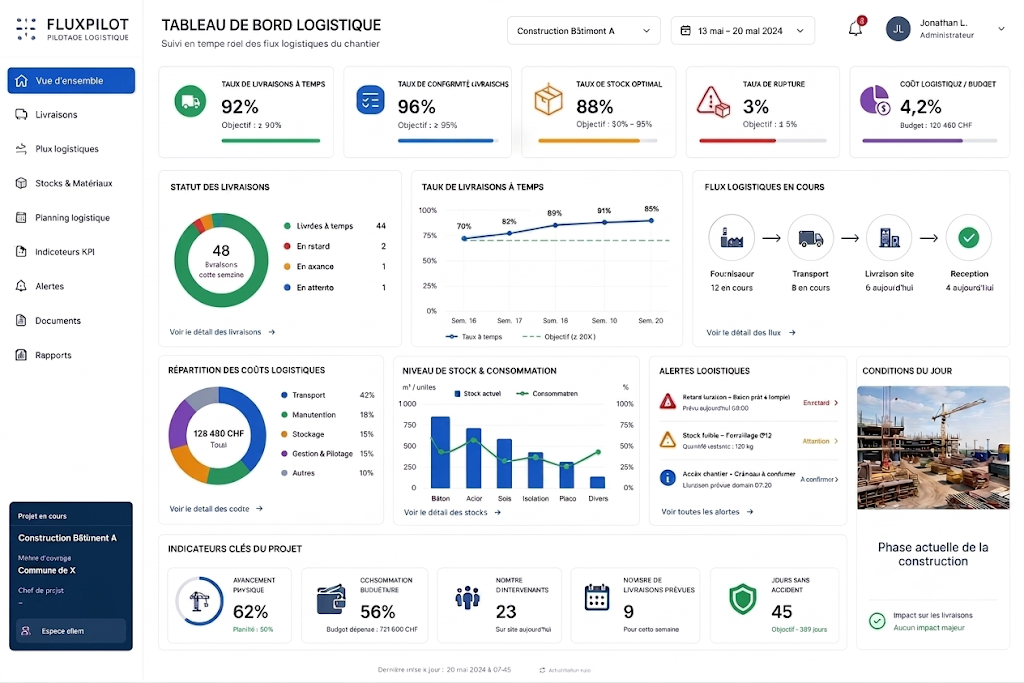Click the Transport truck flow icon
The image size is (1024, 683).
pyautogui.click(x=810, y=238)
